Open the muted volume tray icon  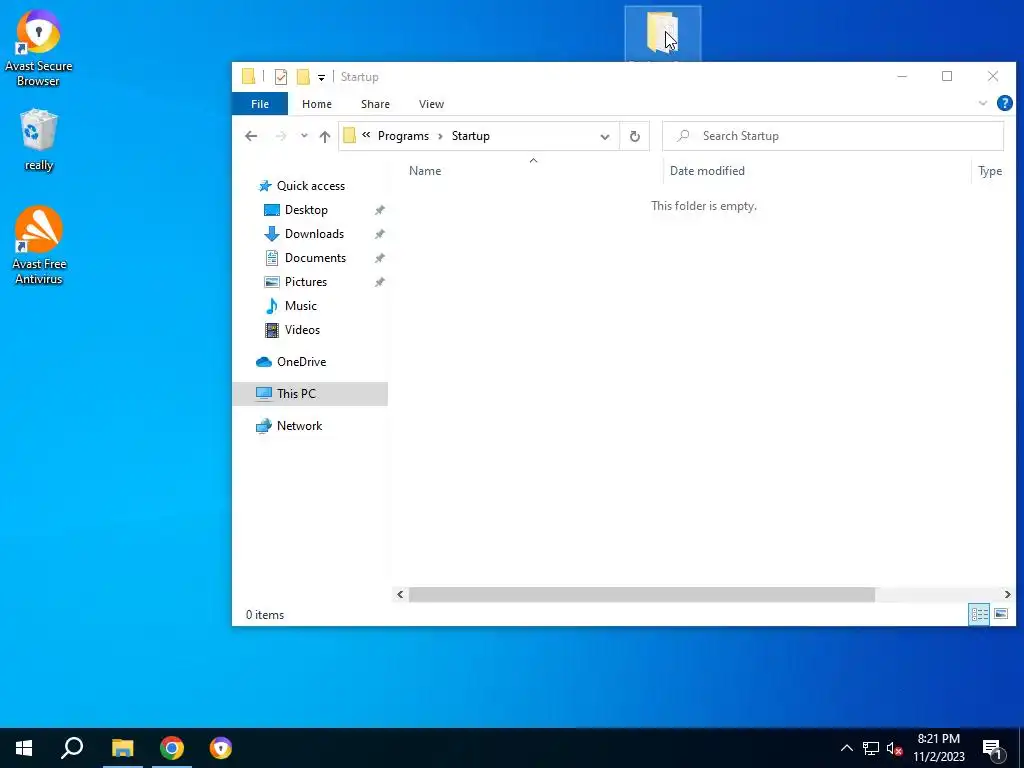pos(895,748)
